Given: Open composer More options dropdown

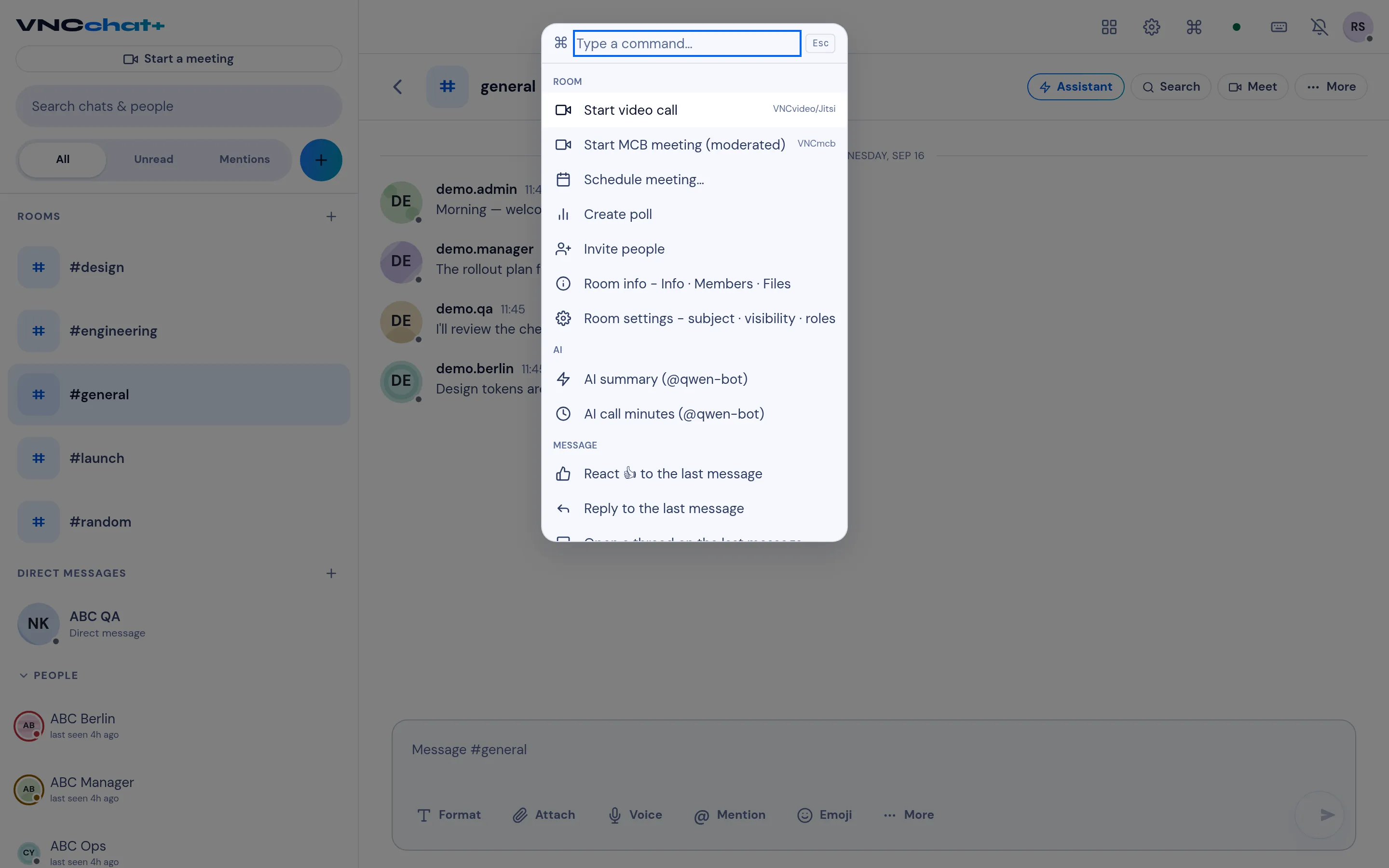Looking at the screenshot, I should pyautogui.click(x=909, y=814).
